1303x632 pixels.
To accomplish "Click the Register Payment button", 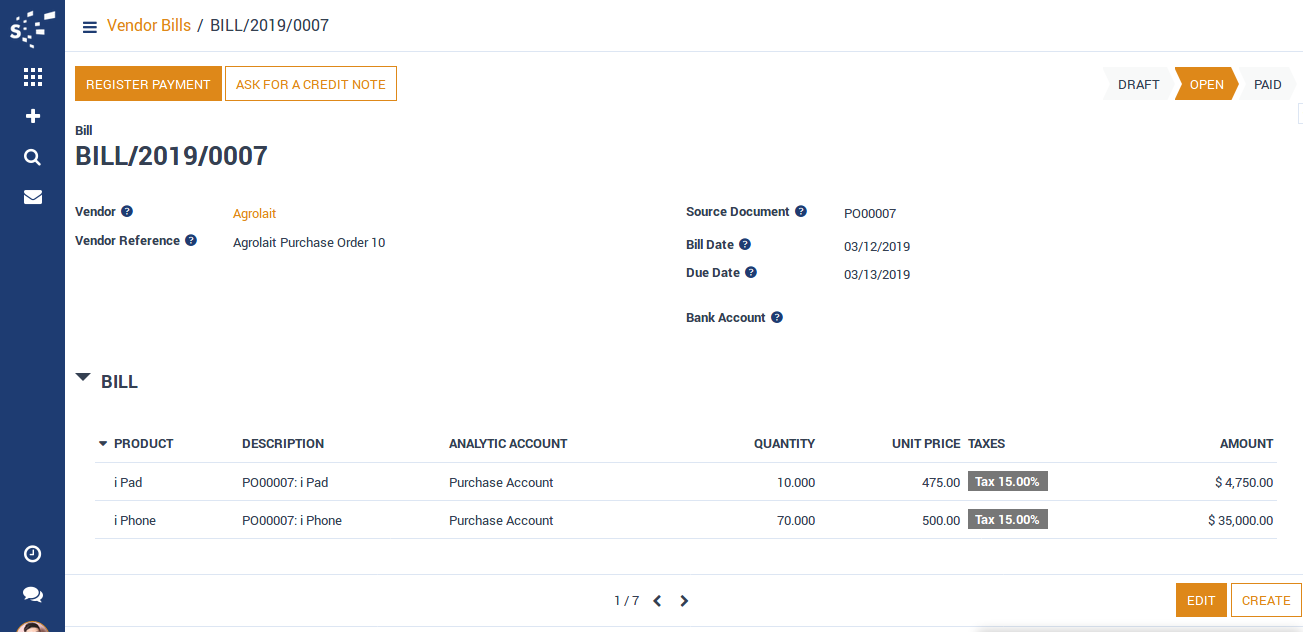I will [x=148, y=84].
